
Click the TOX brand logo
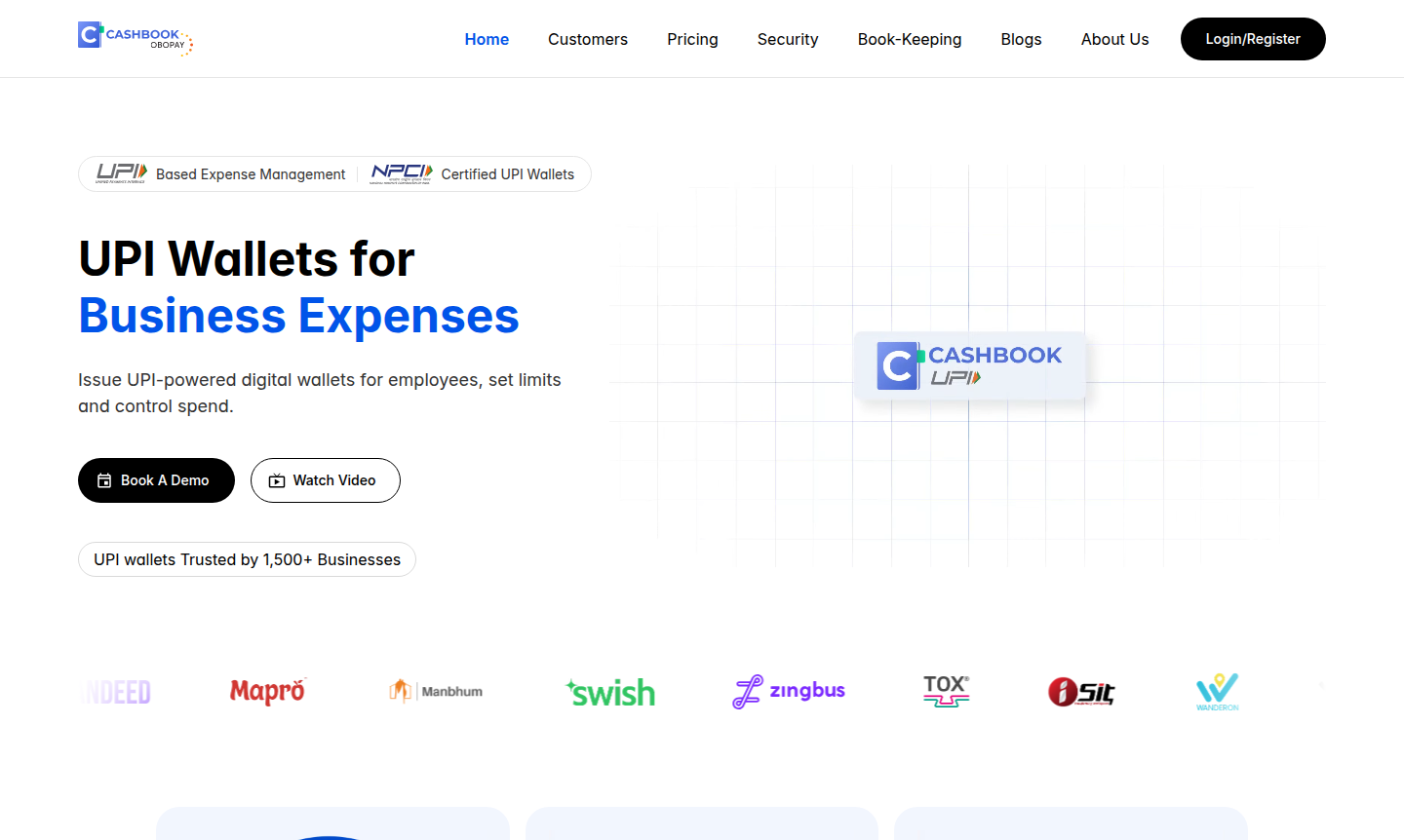pos(946,691)
